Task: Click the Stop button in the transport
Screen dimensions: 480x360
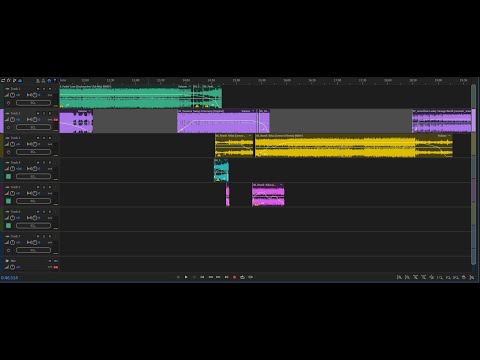Action: pyautogui.click(x=178, y=277)
